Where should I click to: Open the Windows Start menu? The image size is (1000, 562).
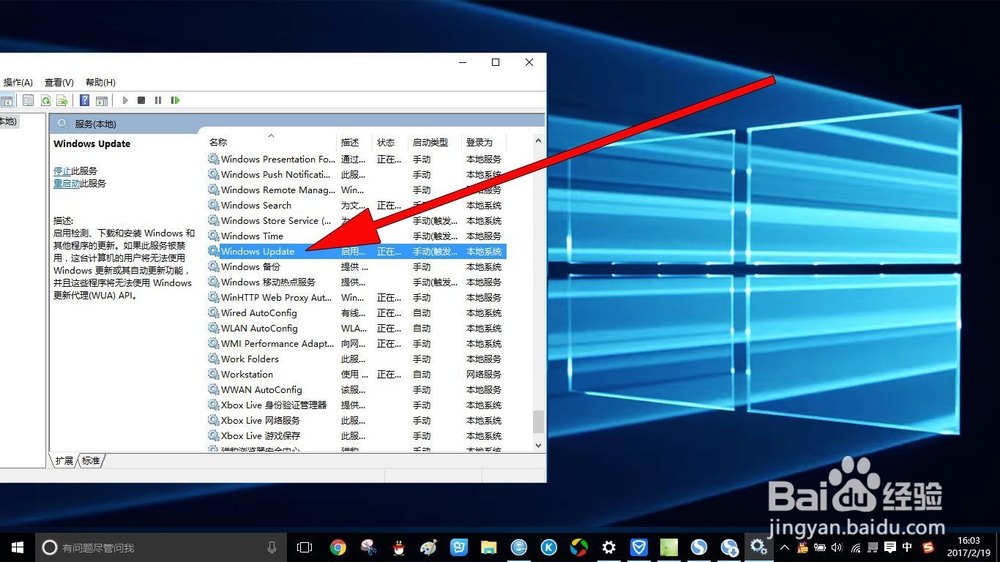pos(17,547)
